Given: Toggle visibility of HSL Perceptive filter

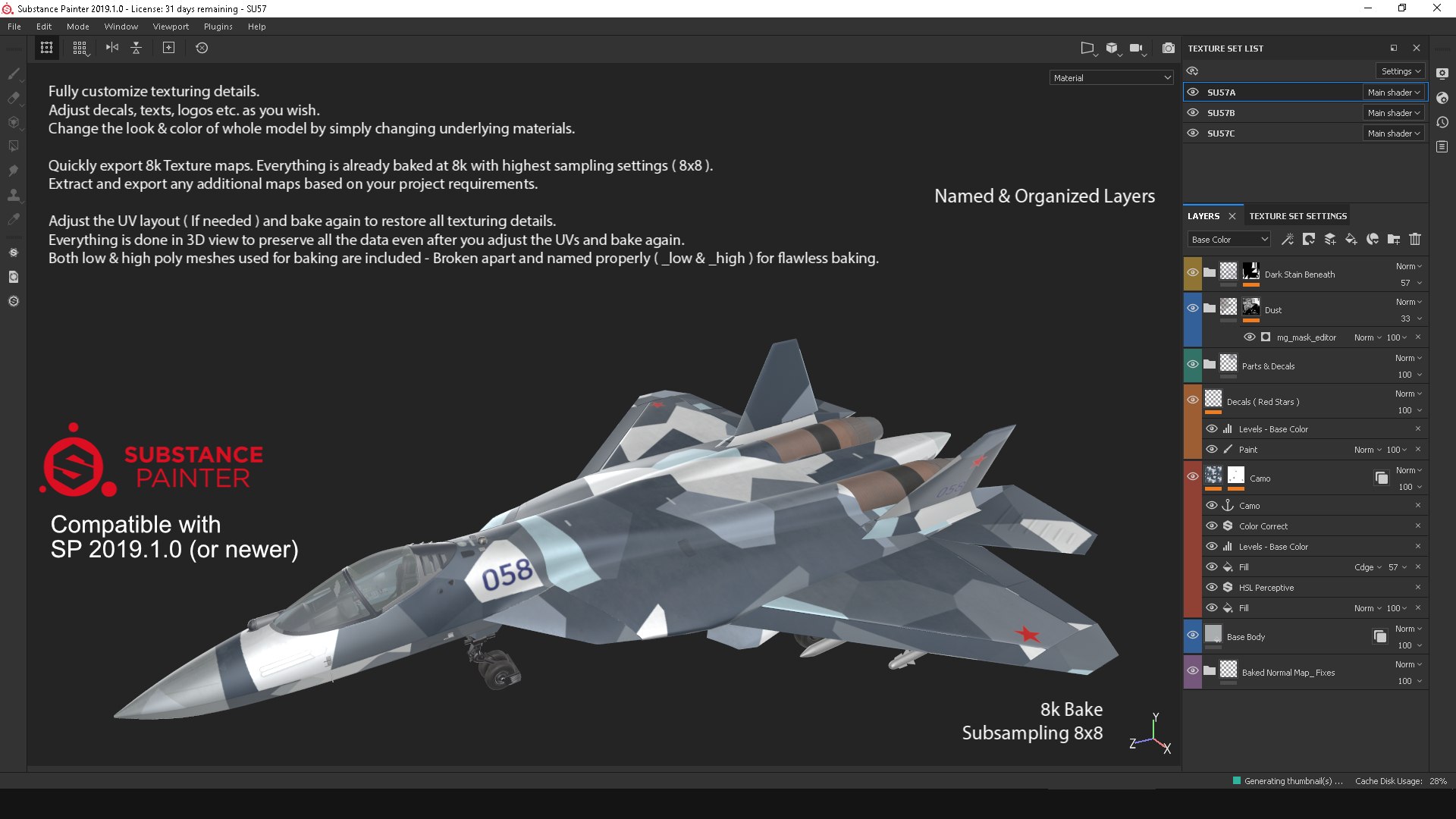Looking at the screenshot, I should 1212,588.
